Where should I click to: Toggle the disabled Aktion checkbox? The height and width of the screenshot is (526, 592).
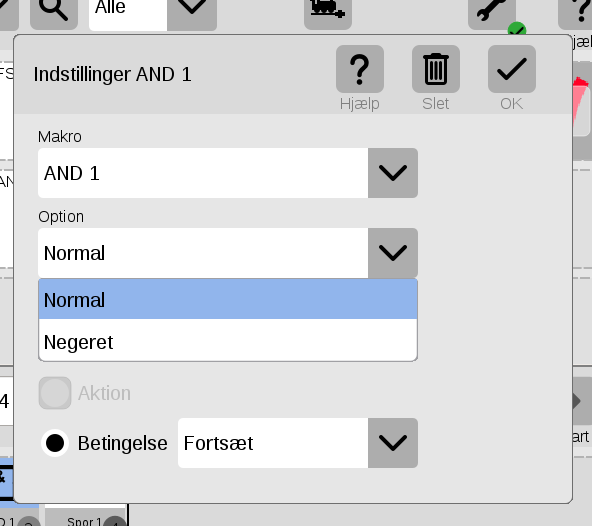55,393
